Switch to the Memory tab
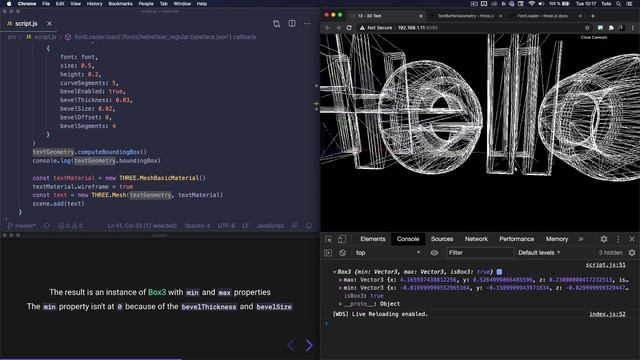640x360 pixels. (557, 239)
